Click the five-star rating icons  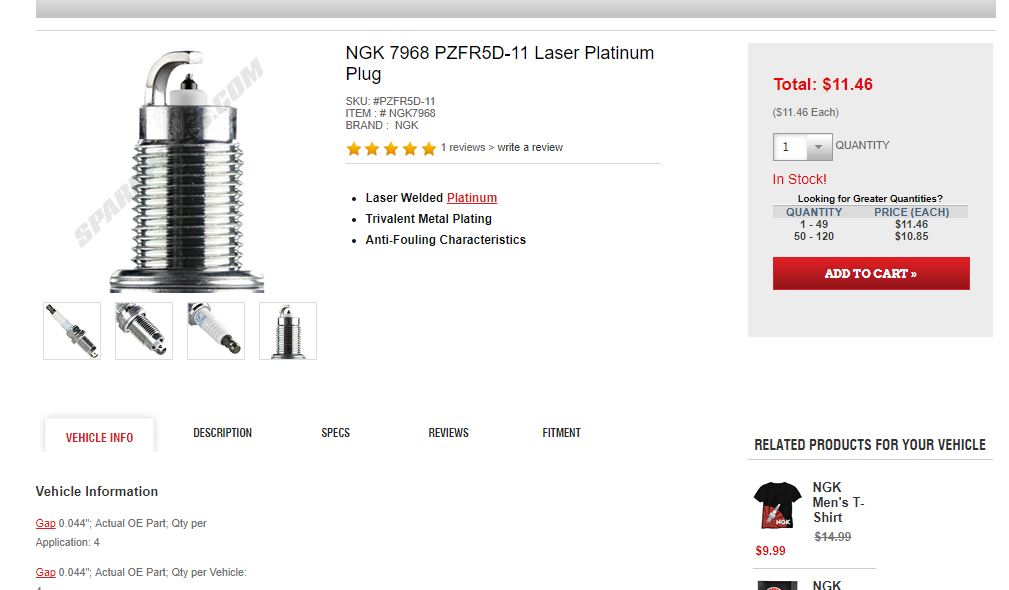click(391, 149)
